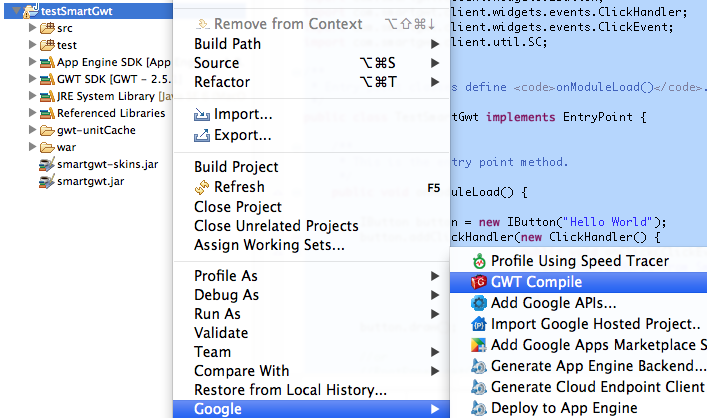This screenshot has width=707, height=418.
Task: Click the Refresh arrows icon
Action: 202,187
